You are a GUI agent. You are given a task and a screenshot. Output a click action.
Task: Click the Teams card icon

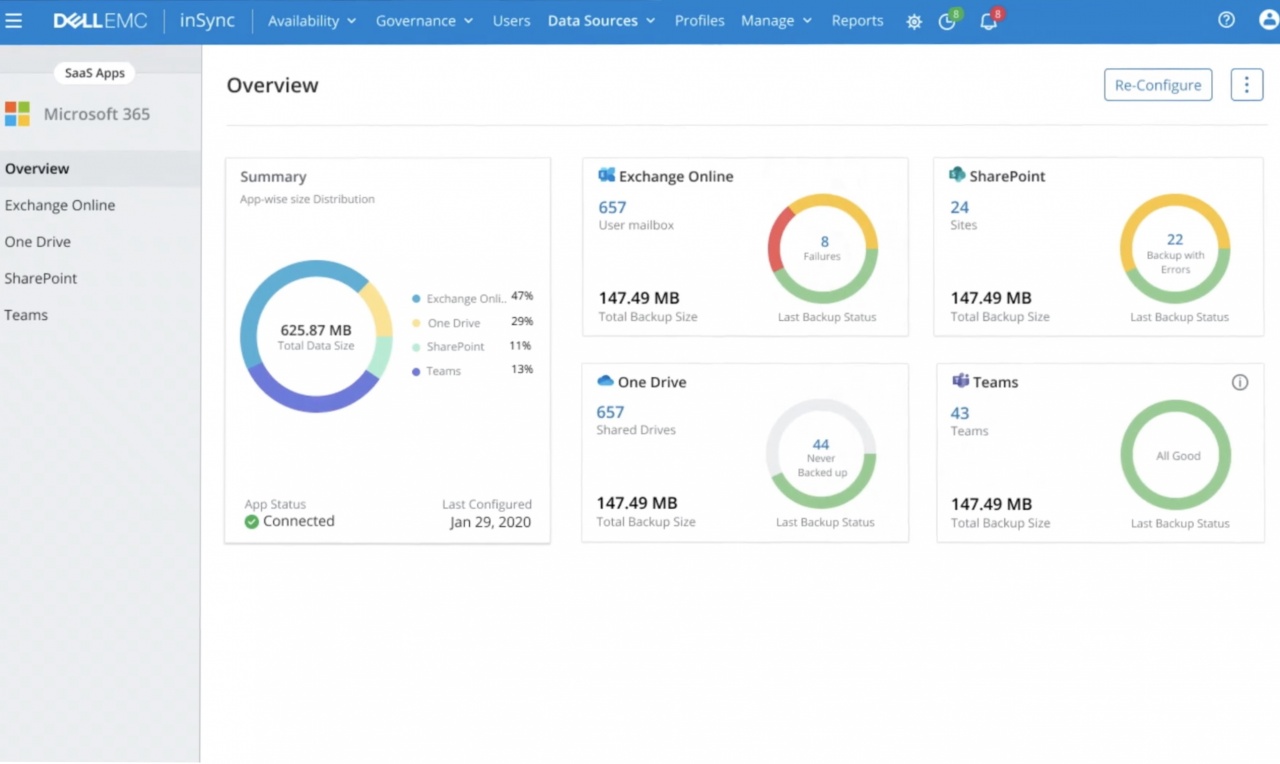960,381
